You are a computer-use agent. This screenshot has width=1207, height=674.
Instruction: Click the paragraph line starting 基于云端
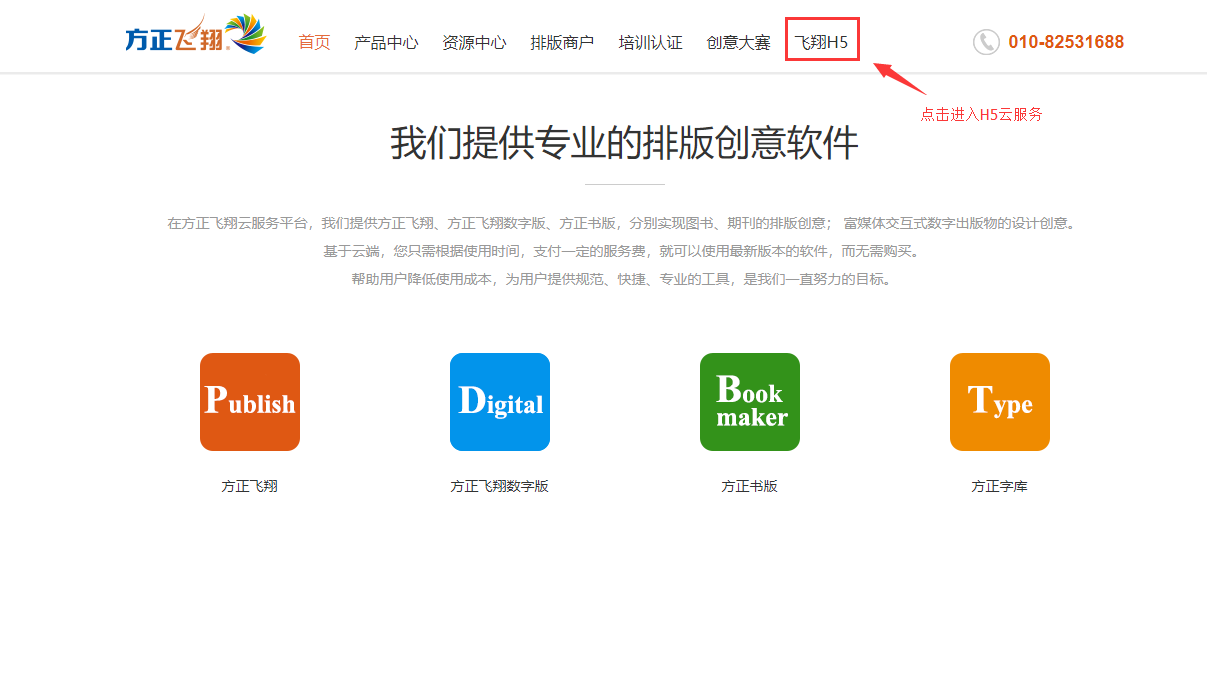[621, 251]
